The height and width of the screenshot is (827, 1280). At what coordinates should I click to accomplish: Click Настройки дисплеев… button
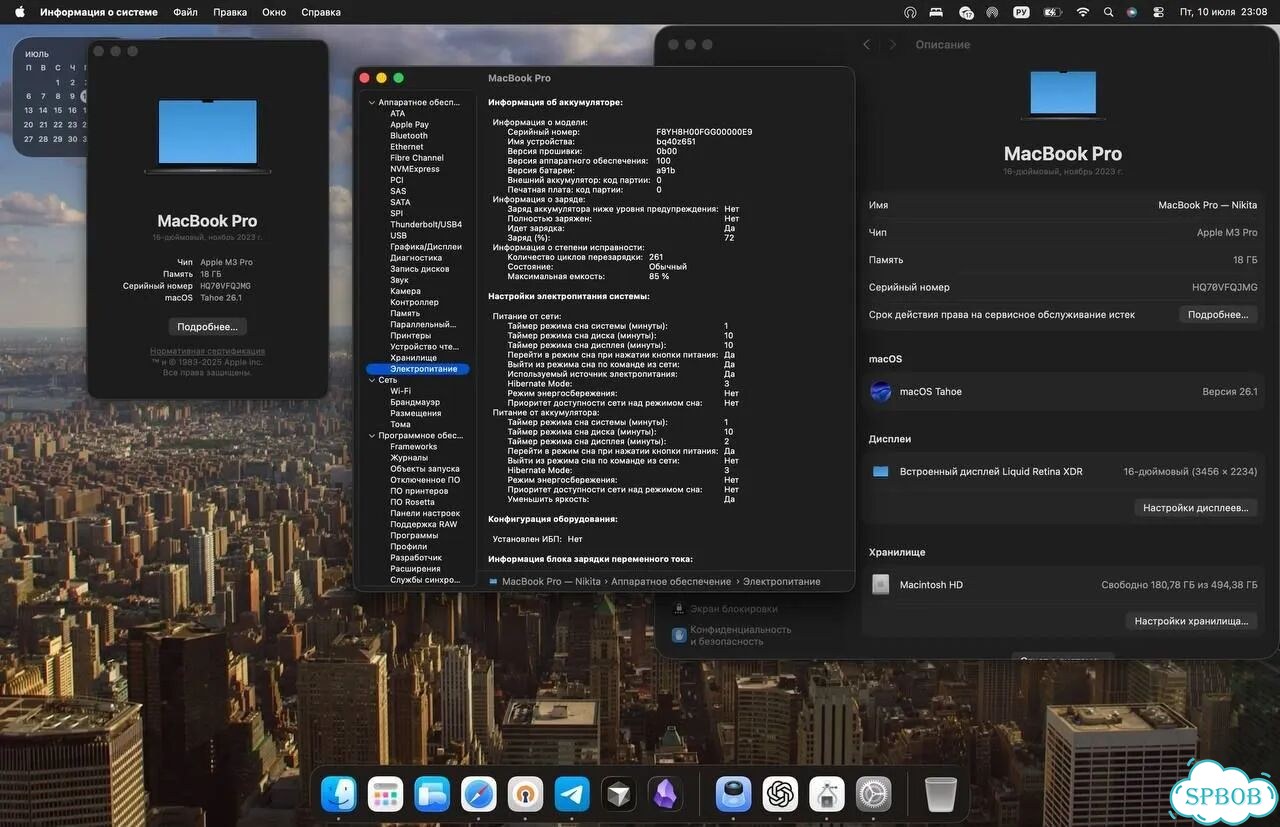tap(1195, 508)
